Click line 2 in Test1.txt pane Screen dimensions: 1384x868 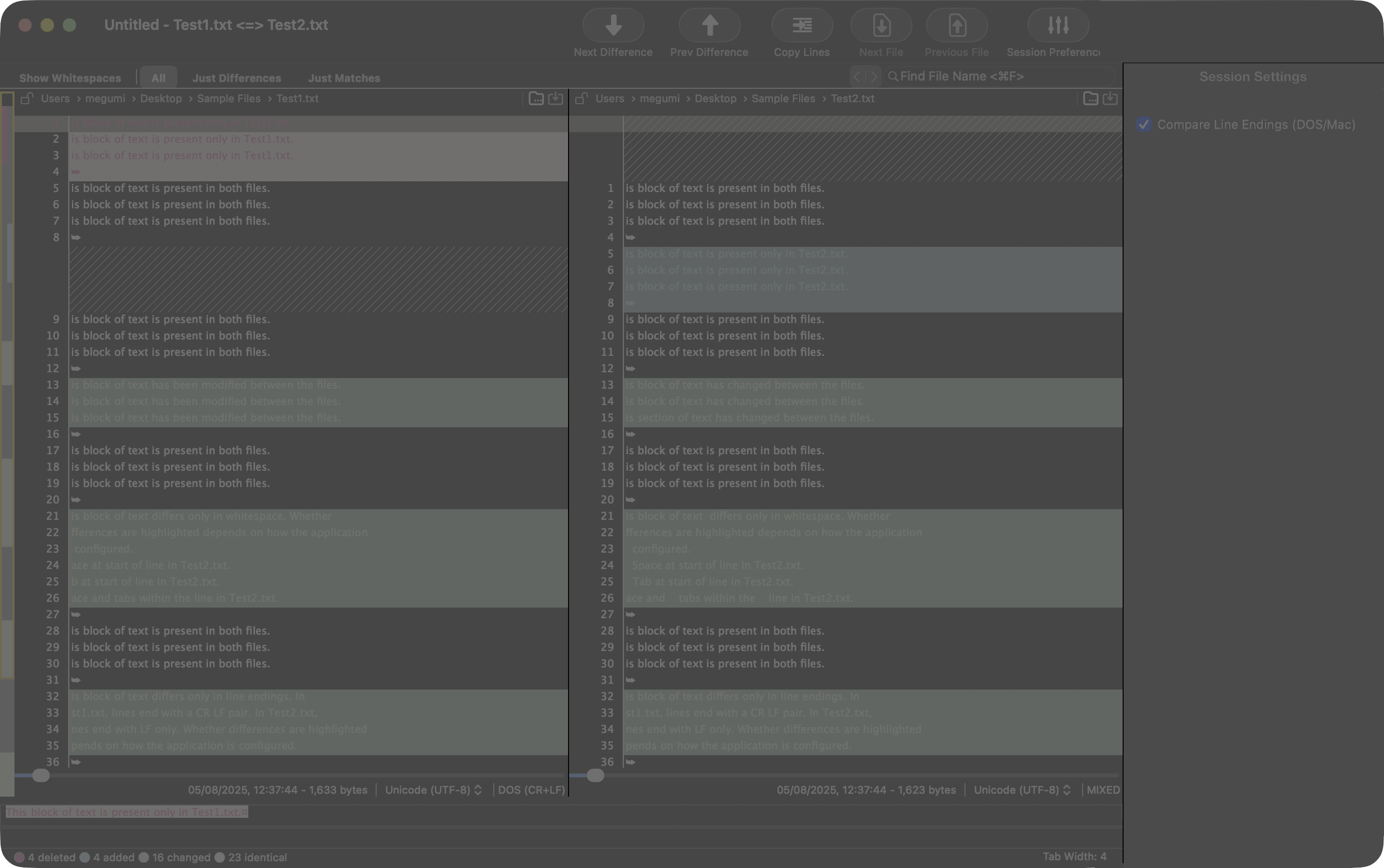319,139
